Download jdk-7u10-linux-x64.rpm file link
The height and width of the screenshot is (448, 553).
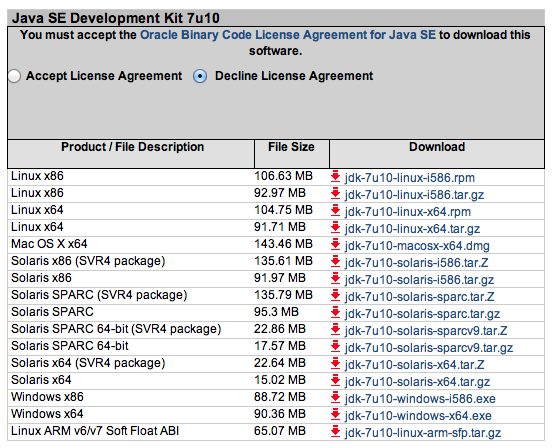click(x=408, y=212)
